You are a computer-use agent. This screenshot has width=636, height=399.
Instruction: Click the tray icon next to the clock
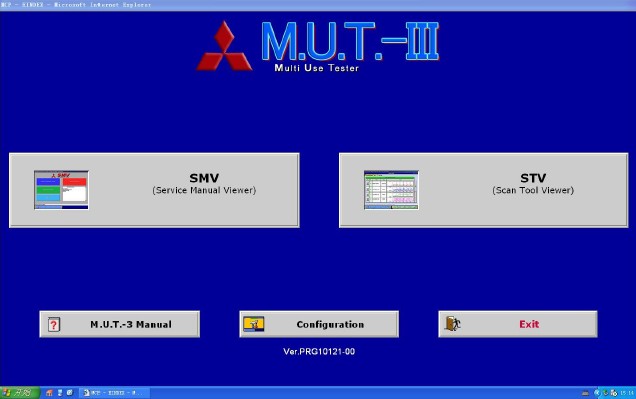coord(614,393)
